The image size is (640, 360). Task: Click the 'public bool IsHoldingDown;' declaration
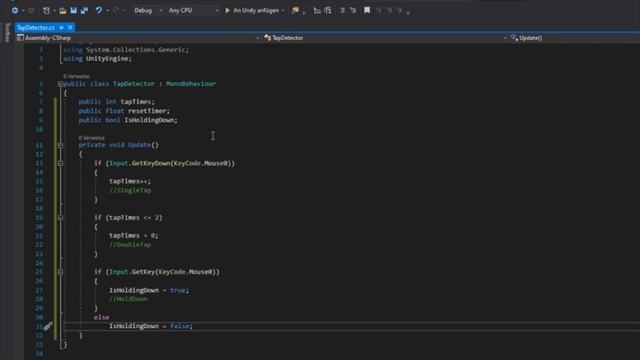pyautogui.click(x=128, y=120)
